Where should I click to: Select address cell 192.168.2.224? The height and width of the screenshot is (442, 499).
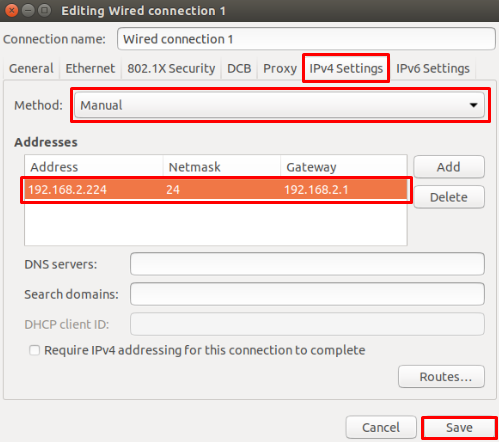point(67,190)
